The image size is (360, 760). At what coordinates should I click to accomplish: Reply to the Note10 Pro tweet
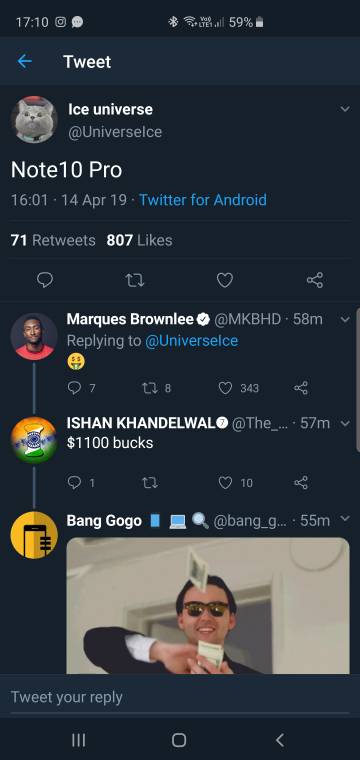click(x=45, y=280)
